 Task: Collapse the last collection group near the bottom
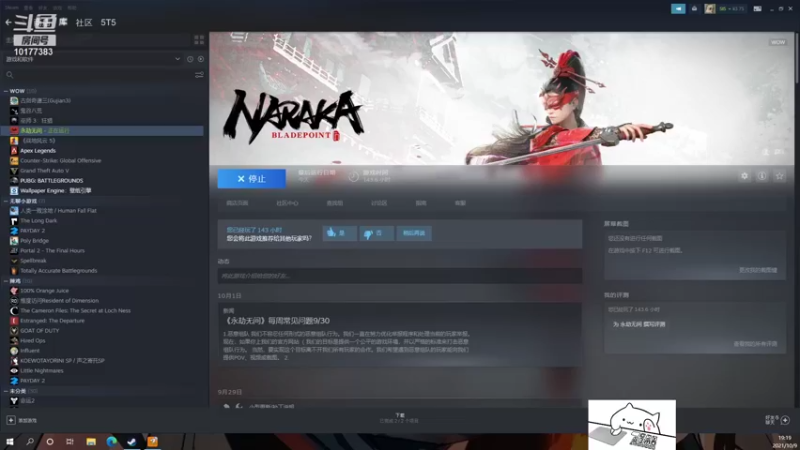tap(6, 391)
